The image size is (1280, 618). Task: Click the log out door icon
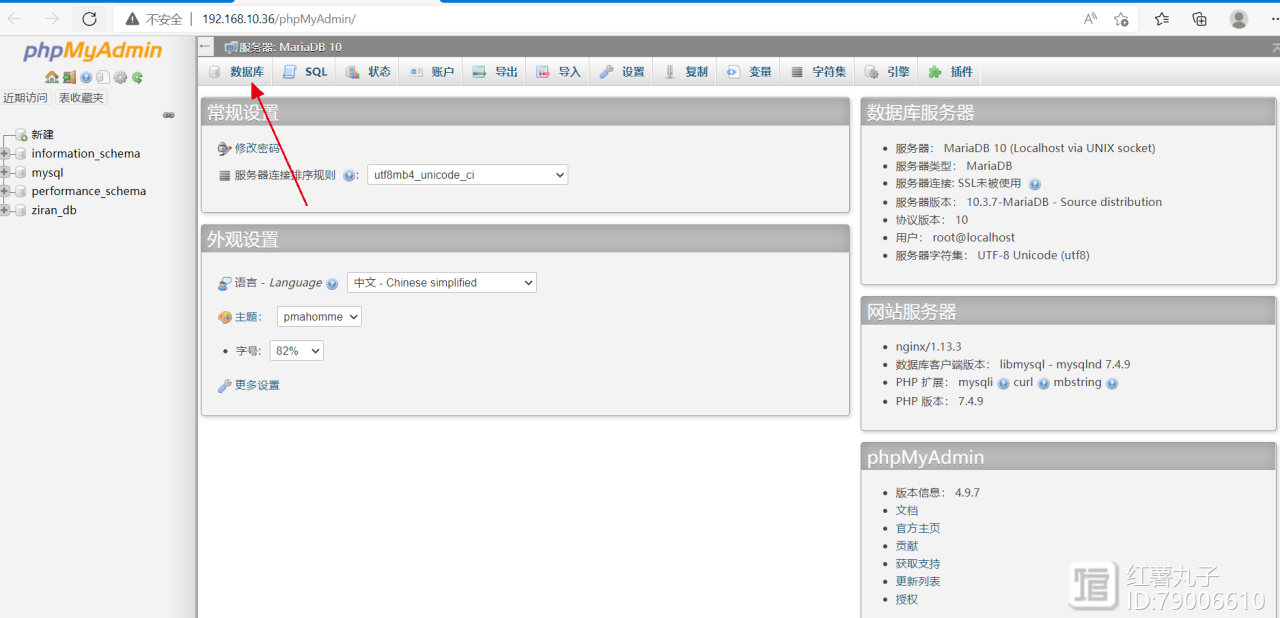[x=69, y=77]
